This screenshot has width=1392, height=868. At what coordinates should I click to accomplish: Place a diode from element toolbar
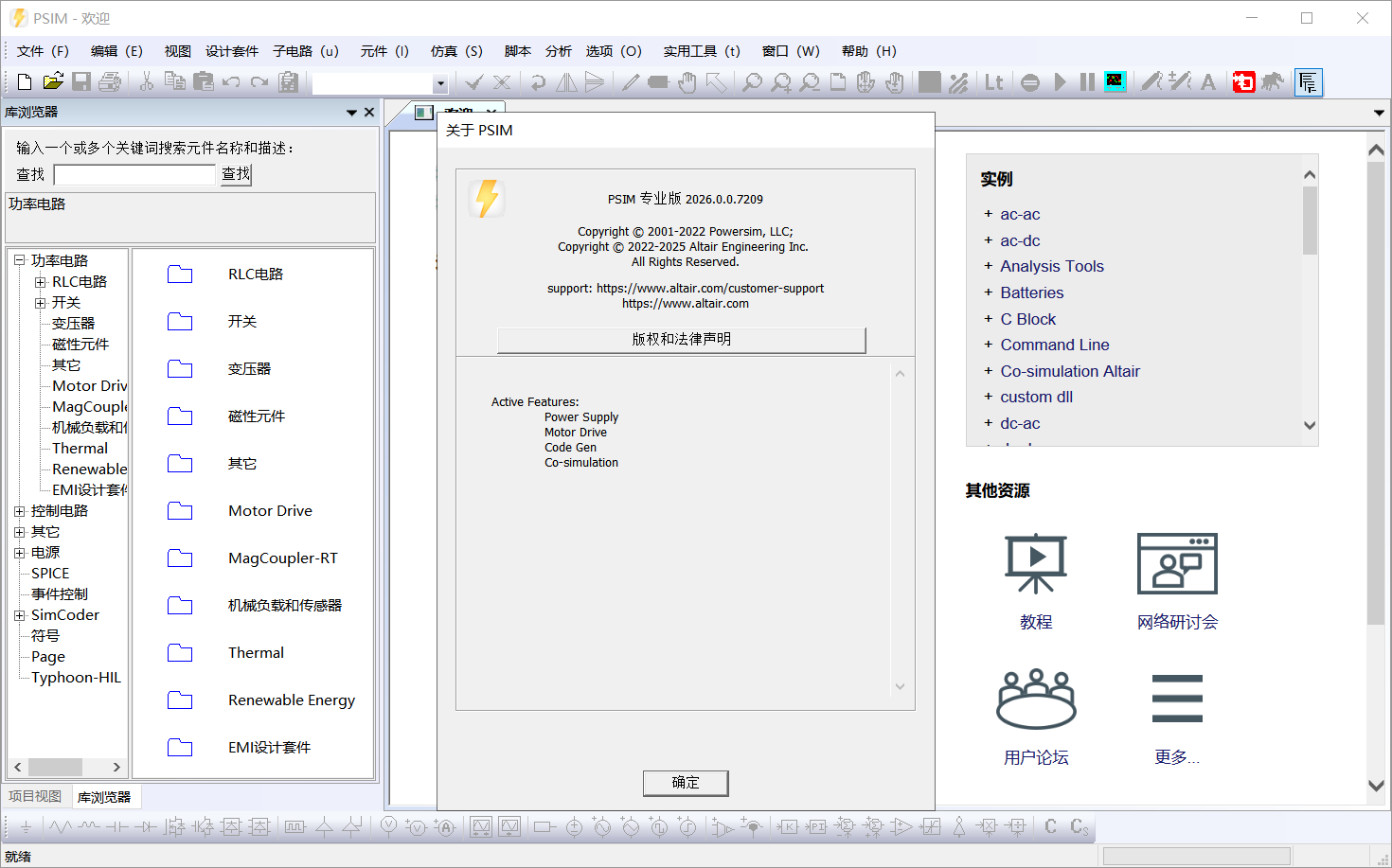click(146, 827)
